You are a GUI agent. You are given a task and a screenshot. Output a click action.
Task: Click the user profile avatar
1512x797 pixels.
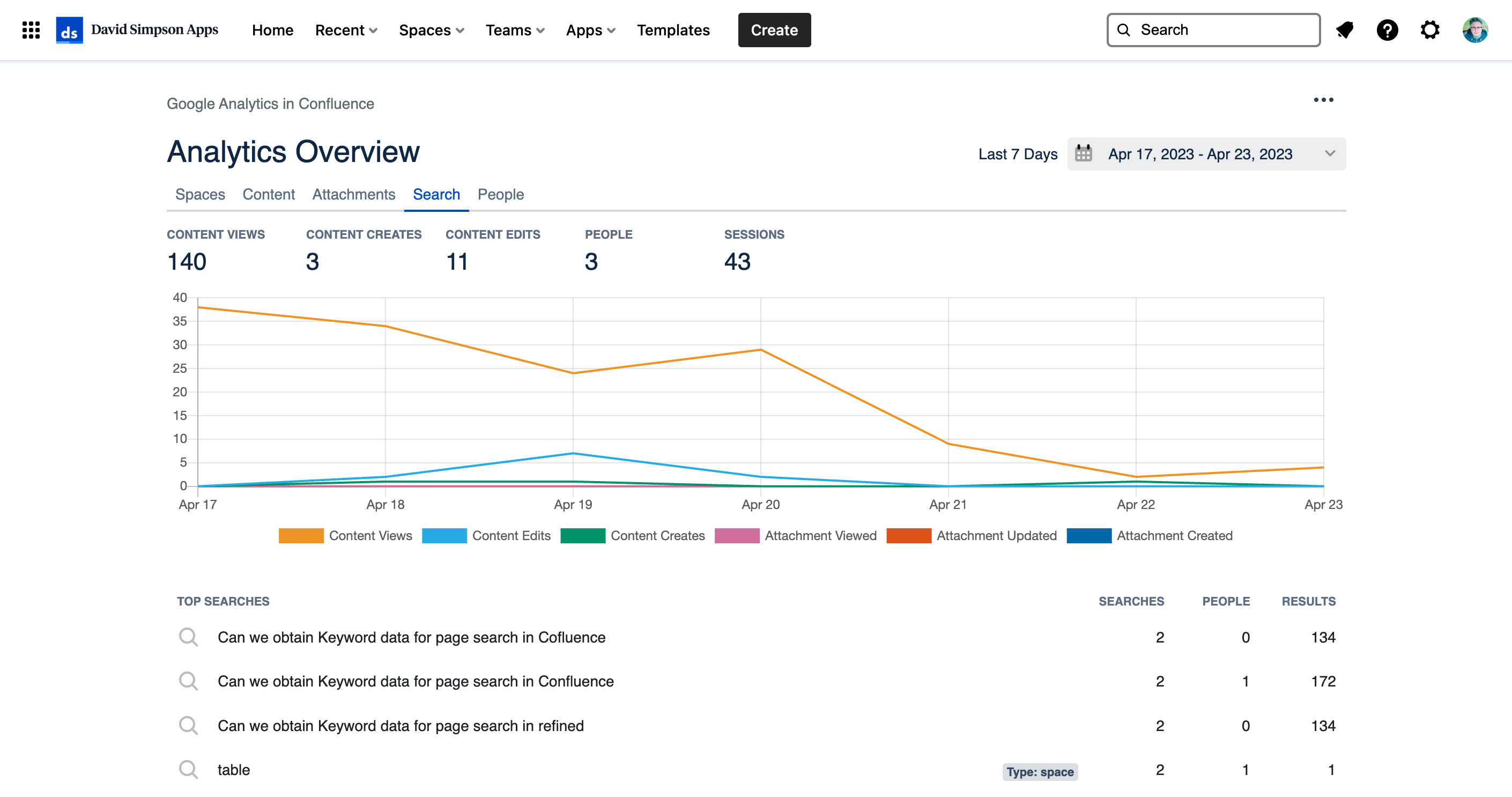pos(1474,30)
